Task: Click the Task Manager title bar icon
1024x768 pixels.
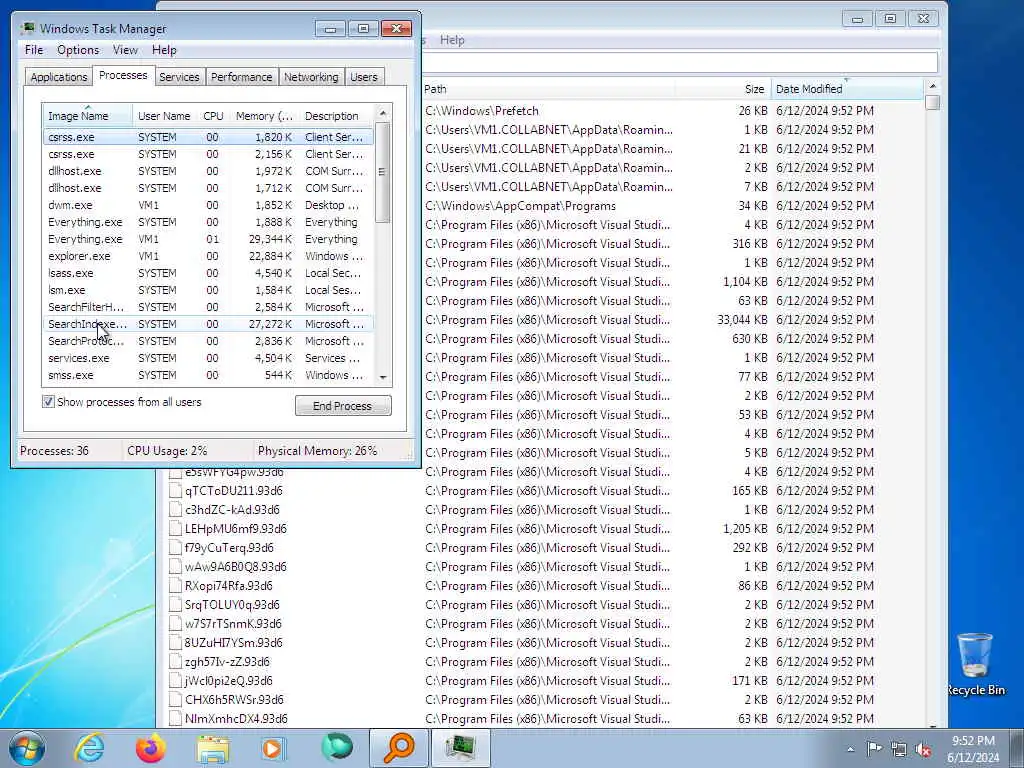Action: pyautogui.click(x=27, y=28)
